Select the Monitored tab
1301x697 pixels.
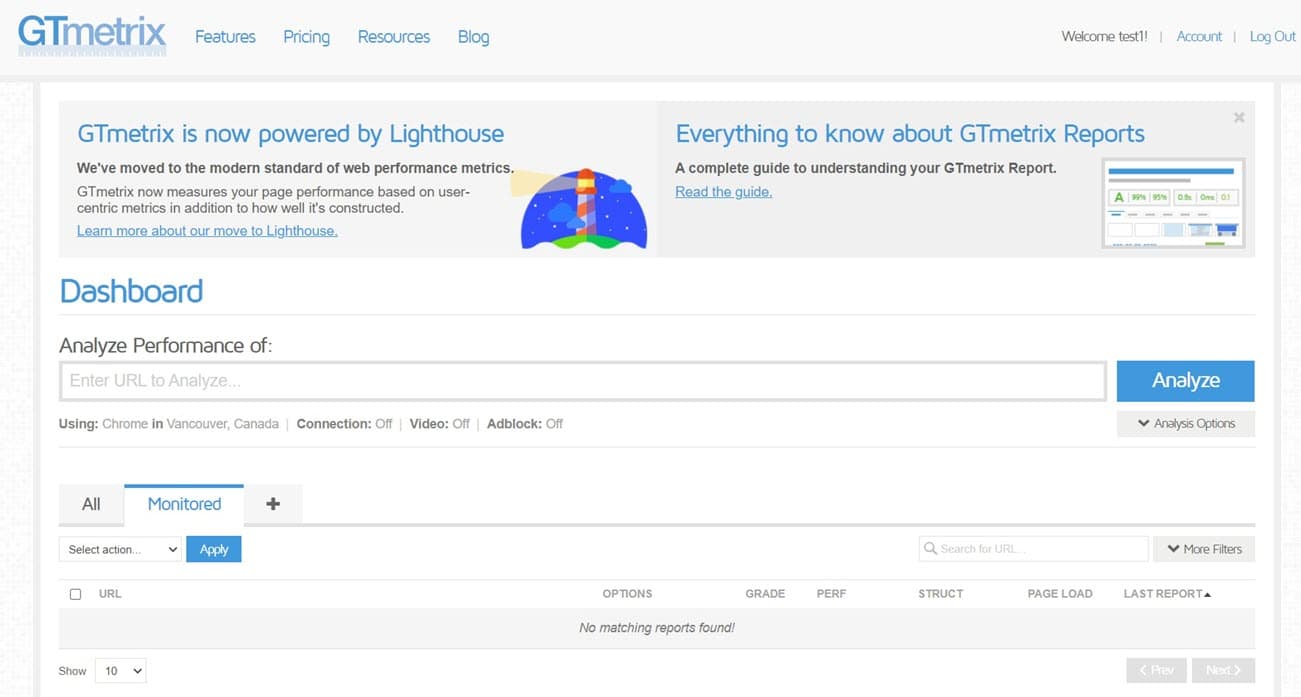[x=184, y=504]
